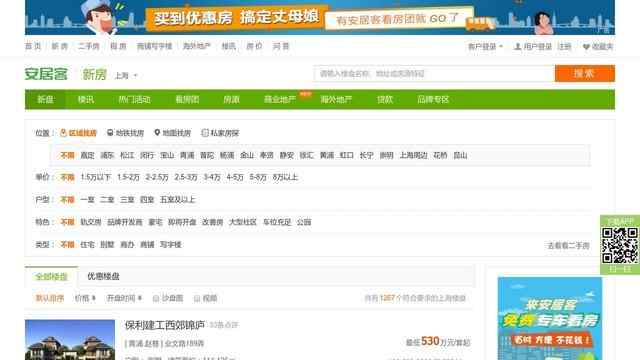Switch to the 全部楼盘 tab

click(51, 276)
